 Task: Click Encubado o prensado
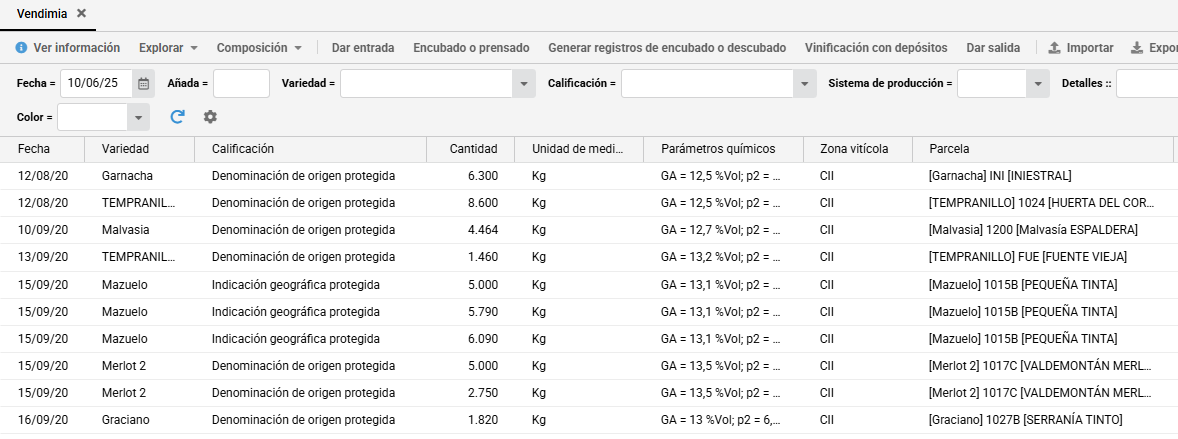click(x=471, y=48)
